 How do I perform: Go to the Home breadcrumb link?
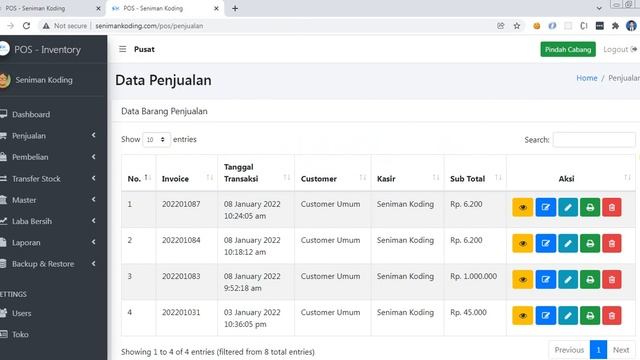[587, 78]
